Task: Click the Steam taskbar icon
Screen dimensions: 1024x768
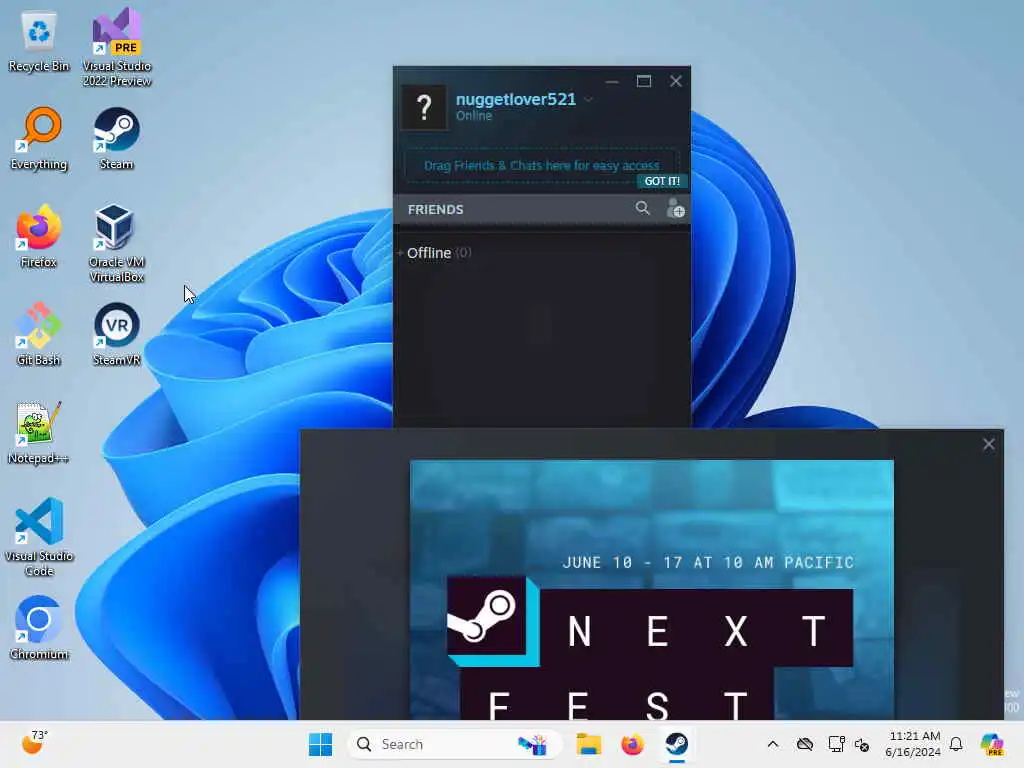Action: pos(677,744)
